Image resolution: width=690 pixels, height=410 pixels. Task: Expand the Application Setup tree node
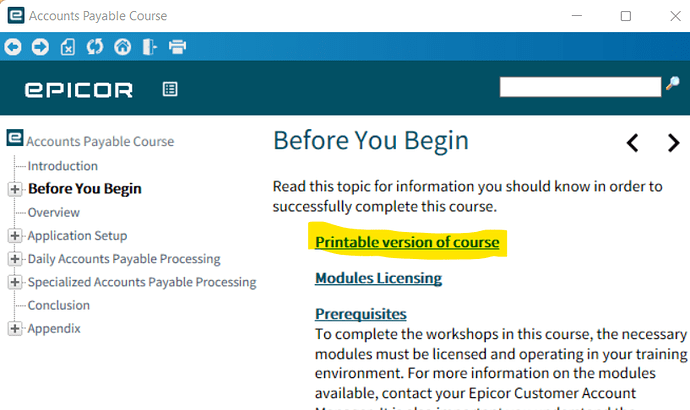[15, 236]
